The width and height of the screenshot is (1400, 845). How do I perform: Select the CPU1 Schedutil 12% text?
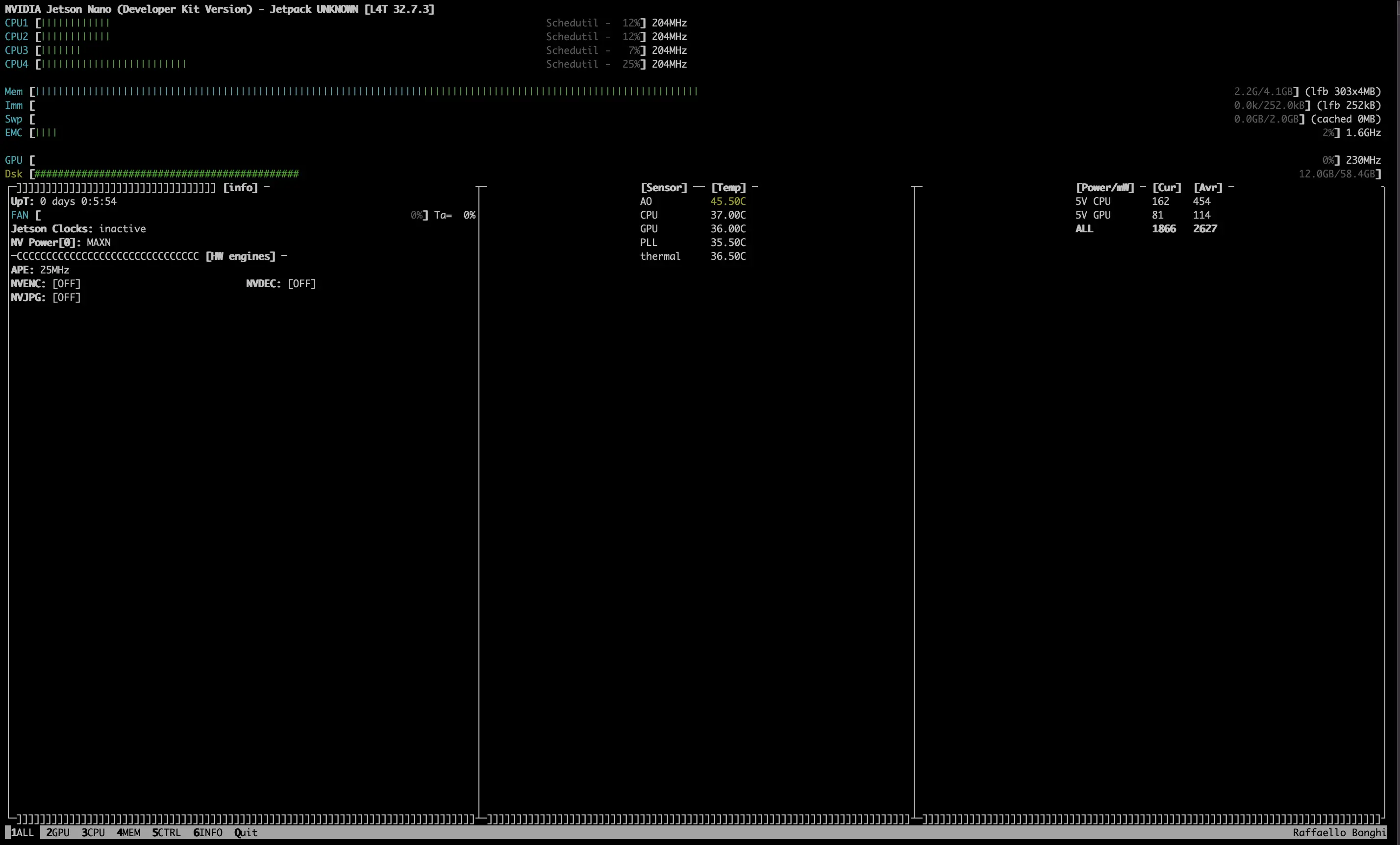click(593, 23)
